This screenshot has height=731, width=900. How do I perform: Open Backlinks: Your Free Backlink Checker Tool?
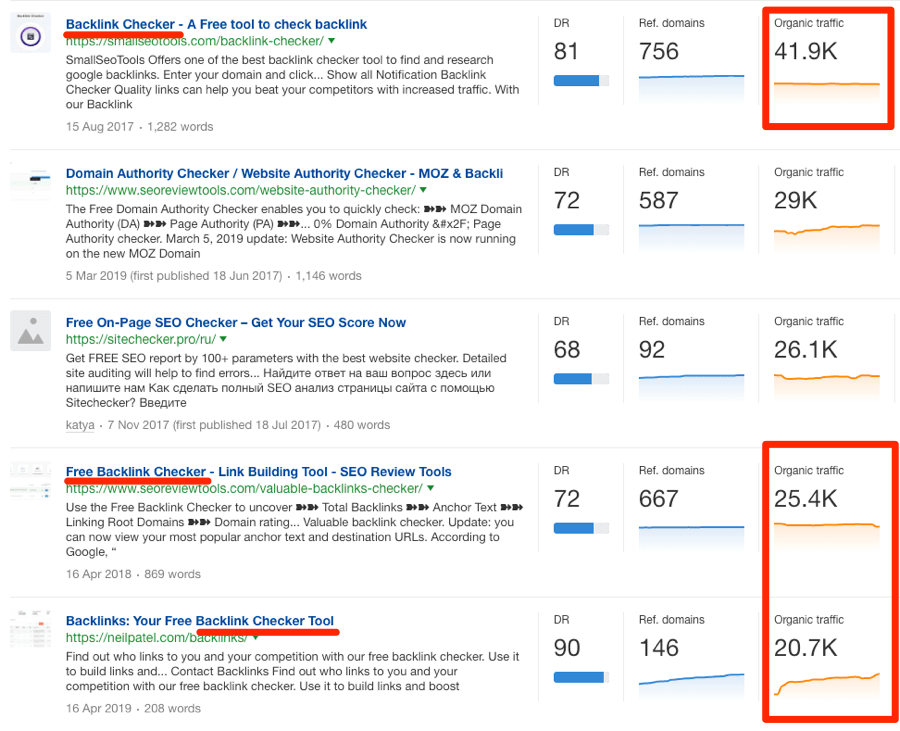200,621
